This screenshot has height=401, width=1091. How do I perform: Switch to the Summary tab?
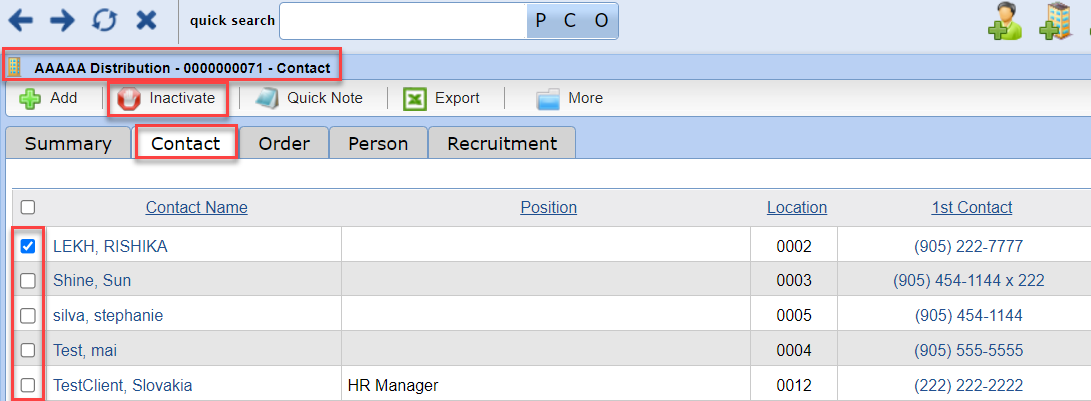pos(68,144)
